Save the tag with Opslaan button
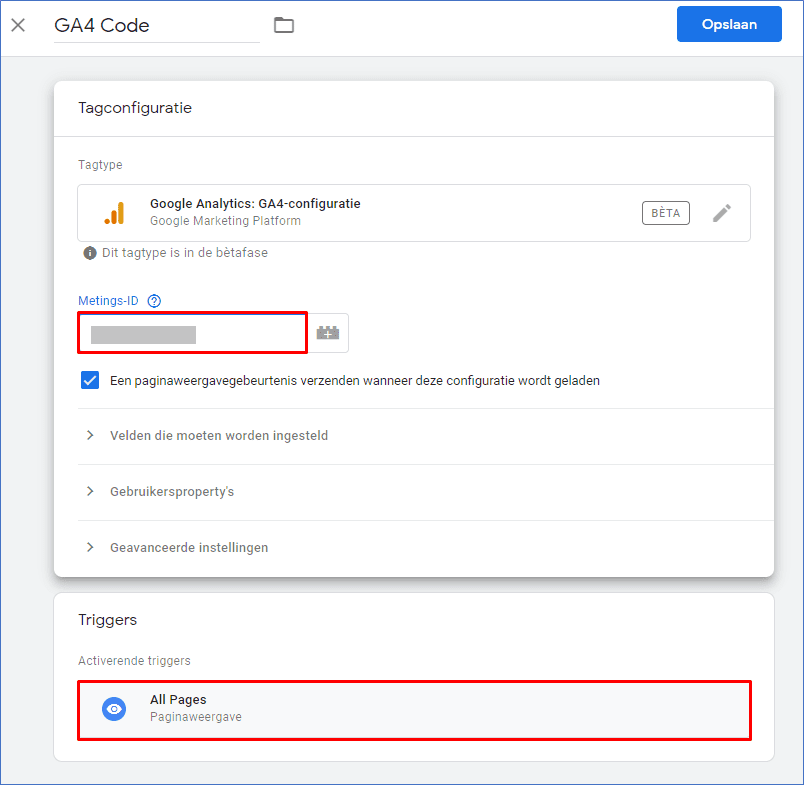The image size is (804, 785). pos(729,24)
